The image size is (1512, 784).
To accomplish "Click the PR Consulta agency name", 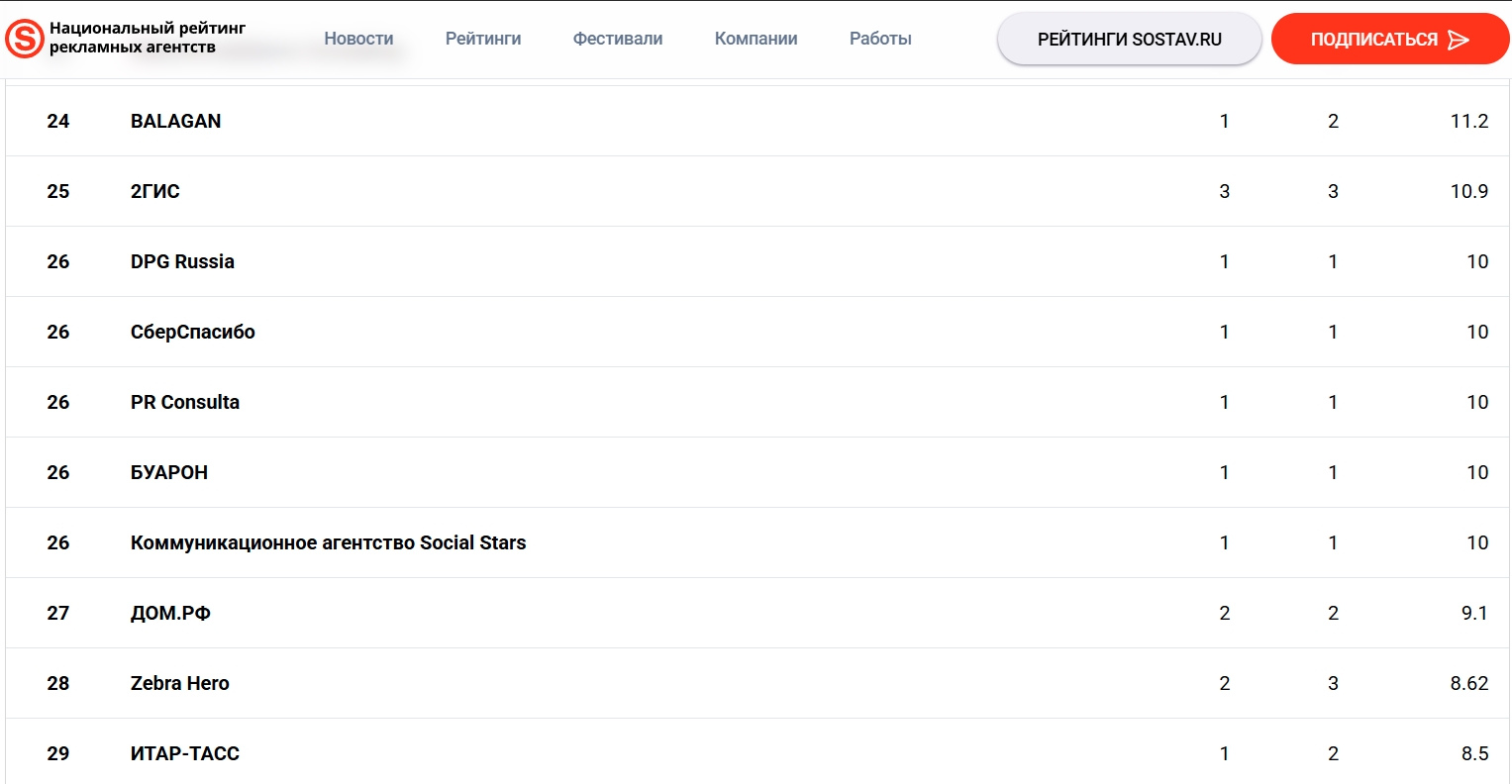I will 185,402.
